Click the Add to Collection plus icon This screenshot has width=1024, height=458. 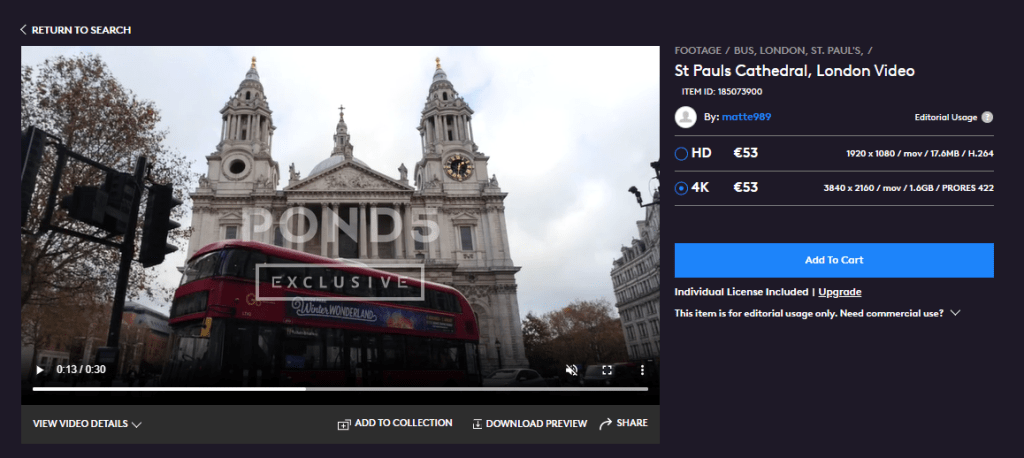coord(344,424)
